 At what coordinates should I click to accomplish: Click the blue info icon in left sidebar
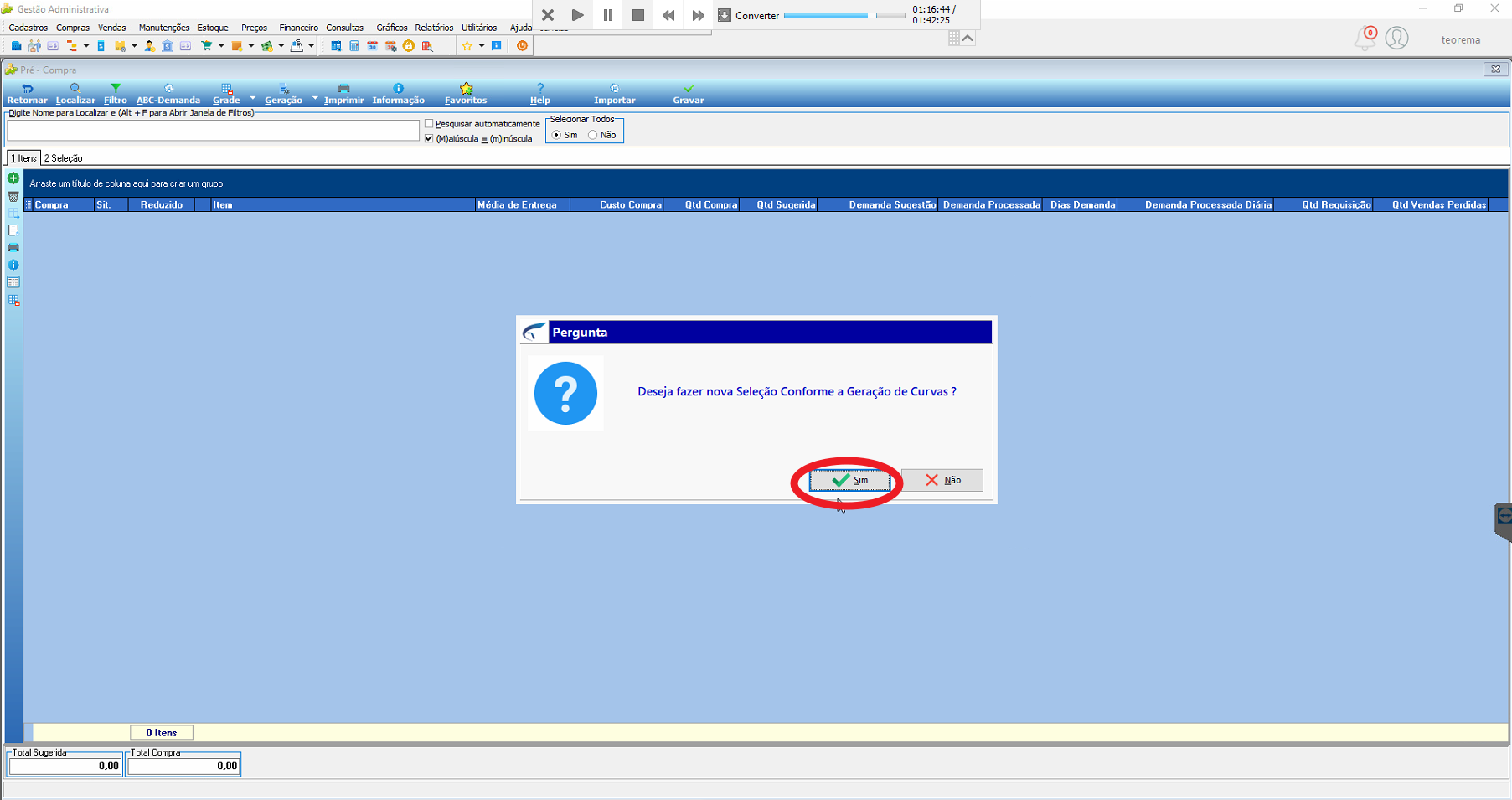point(13,265)
